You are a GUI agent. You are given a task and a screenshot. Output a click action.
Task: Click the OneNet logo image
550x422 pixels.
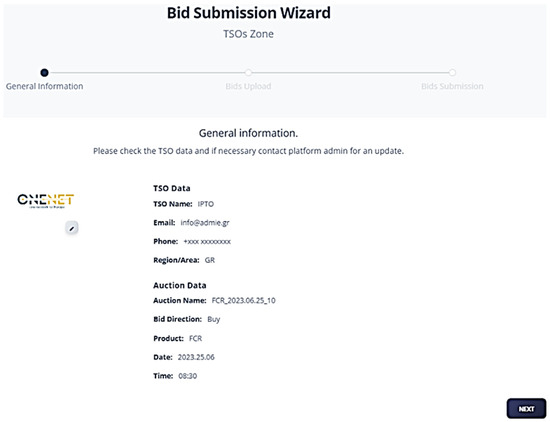click(x=46, y=201)
